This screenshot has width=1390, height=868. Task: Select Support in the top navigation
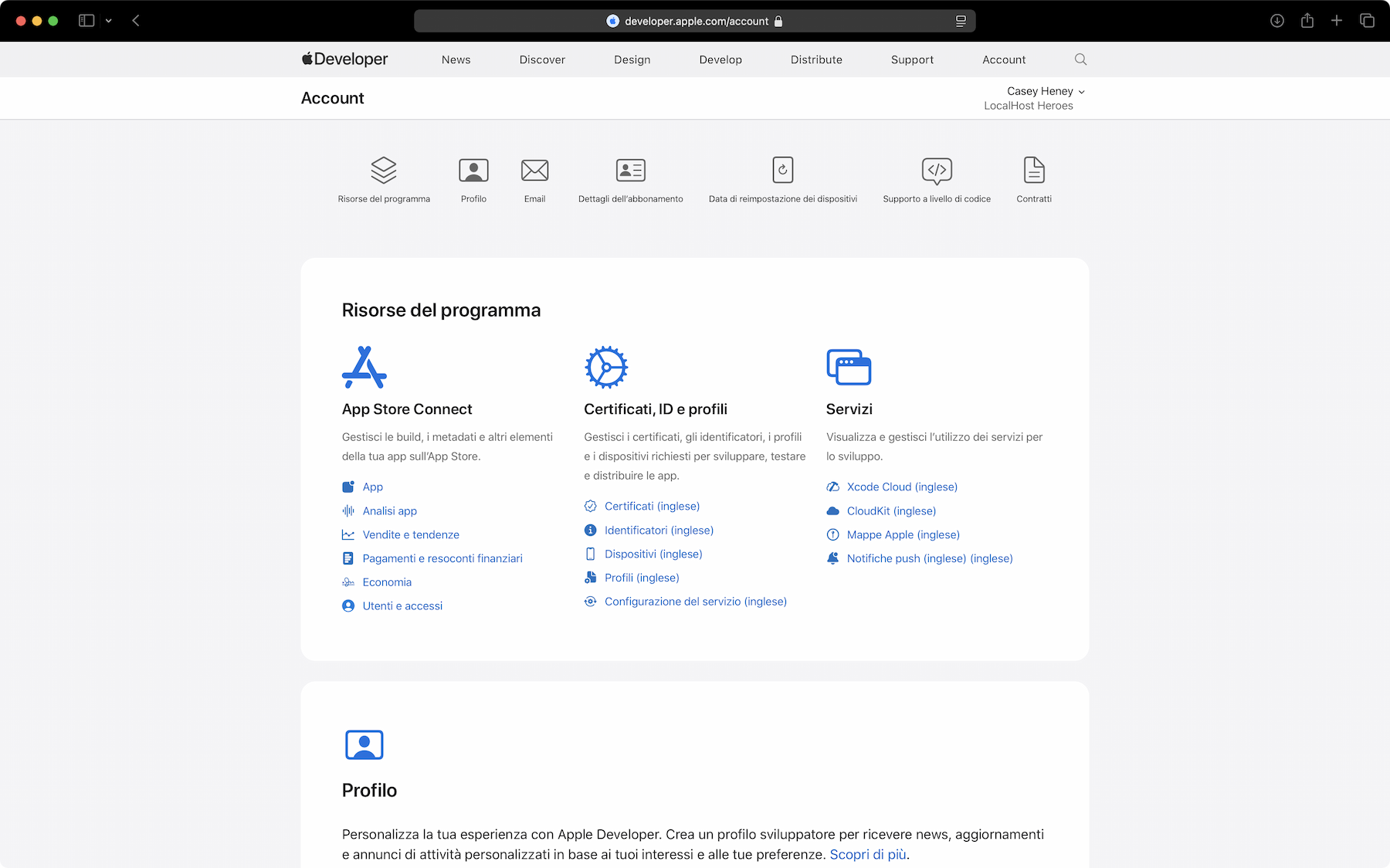point(912,59)
